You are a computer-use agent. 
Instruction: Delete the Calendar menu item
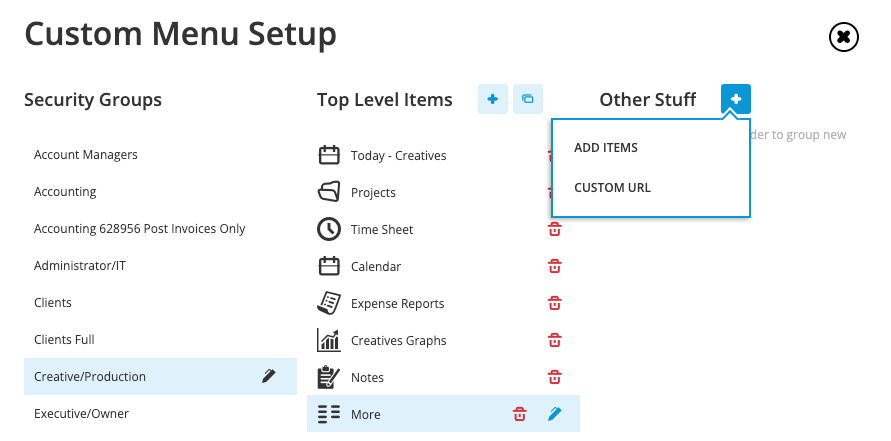pyautogui.click(x=555, y=266)
